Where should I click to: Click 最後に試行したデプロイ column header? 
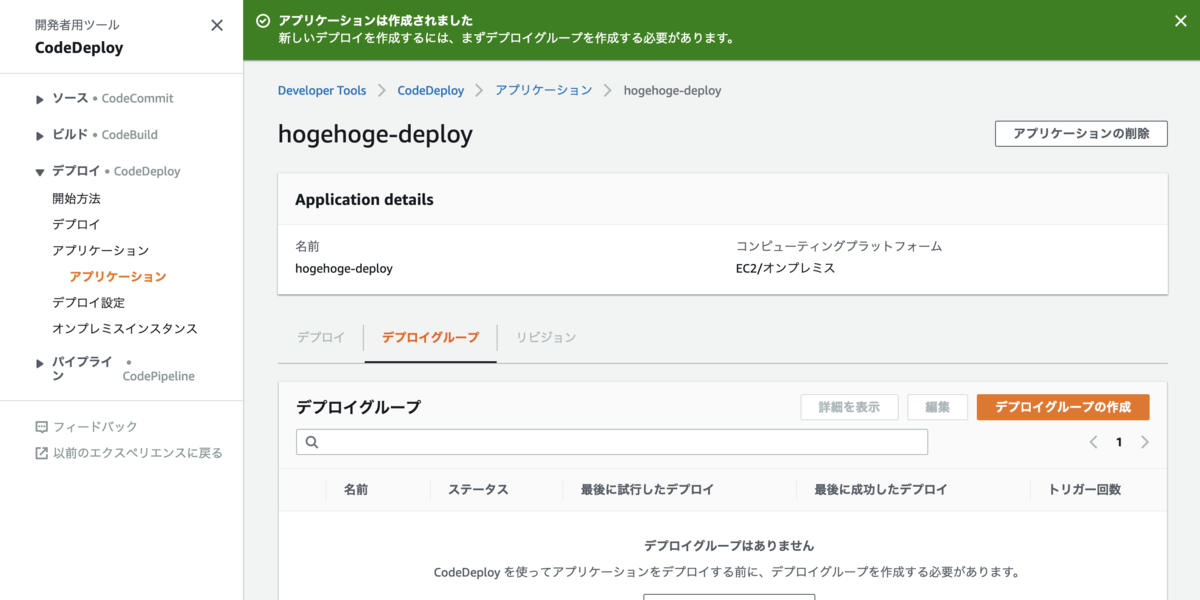647,490
